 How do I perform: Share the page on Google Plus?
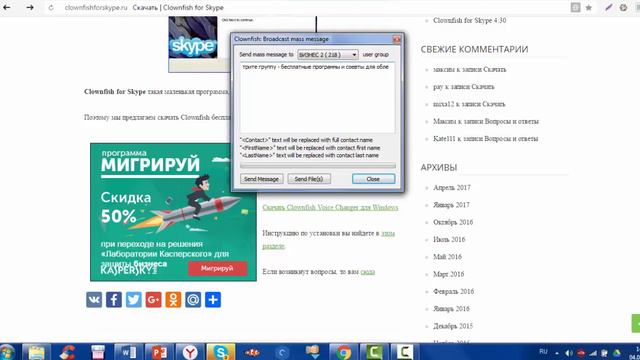pyautogui.click(x=153, y=300)
